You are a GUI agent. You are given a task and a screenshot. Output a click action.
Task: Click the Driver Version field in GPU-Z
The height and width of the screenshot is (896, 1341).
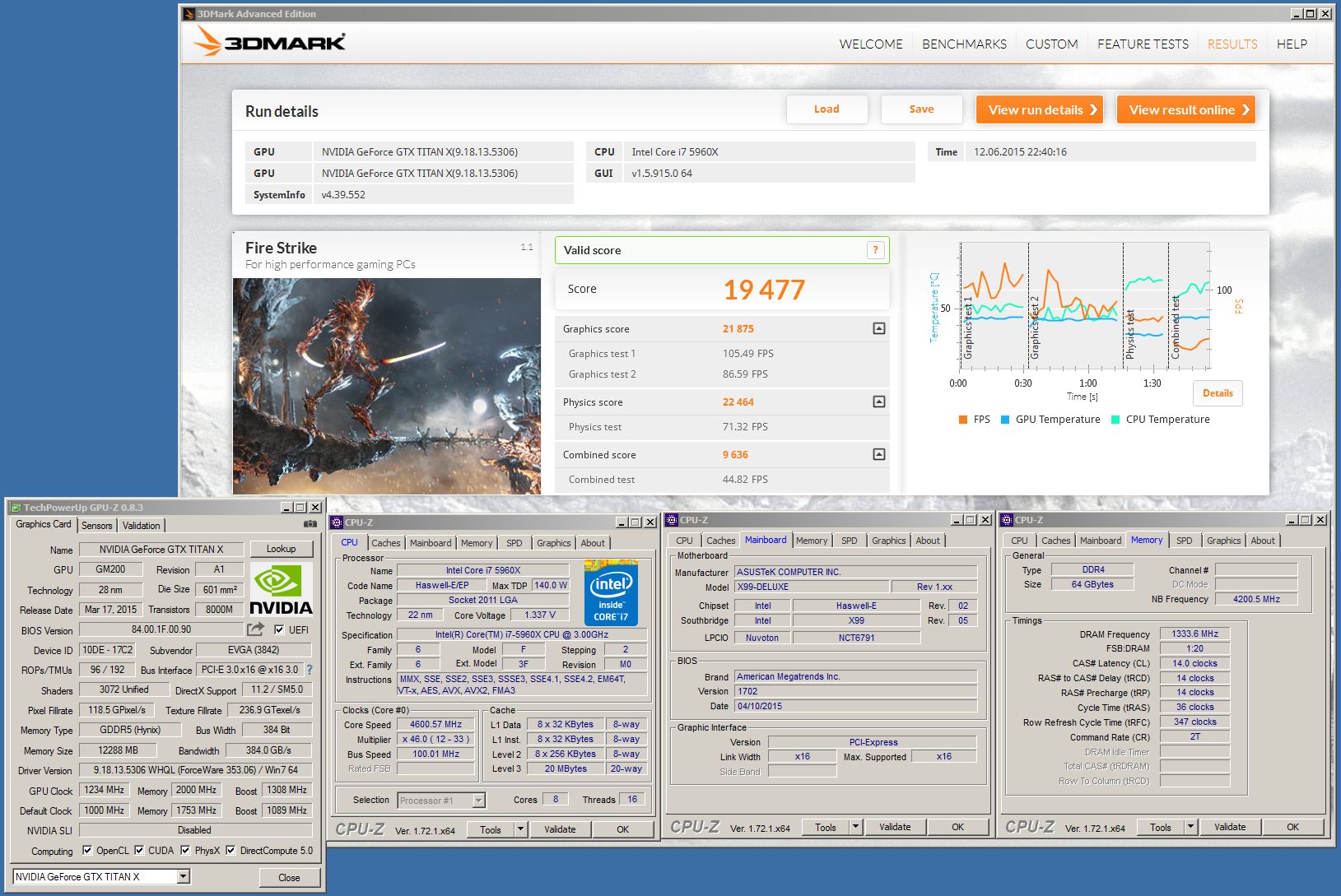pos(196,770)
